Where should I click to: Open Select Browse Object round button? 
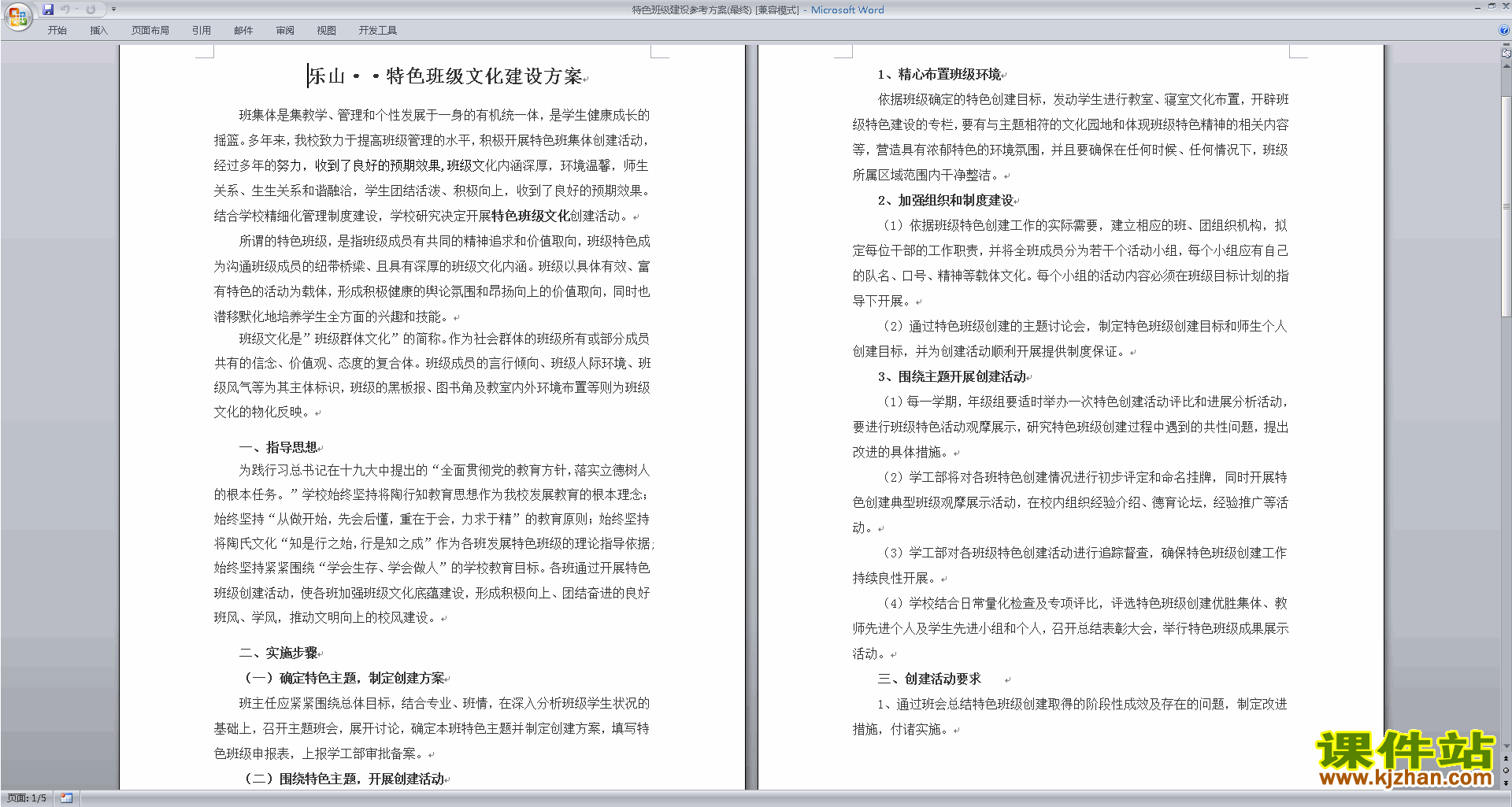(x=1506, y=771)
